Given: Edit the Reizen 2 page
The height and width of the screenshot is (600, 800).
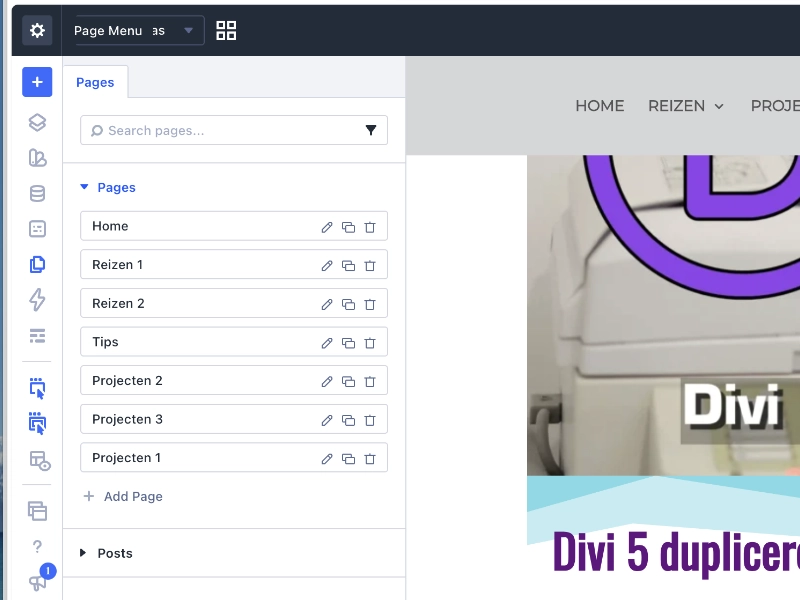Looking at the screenshot, I should 327,304.
